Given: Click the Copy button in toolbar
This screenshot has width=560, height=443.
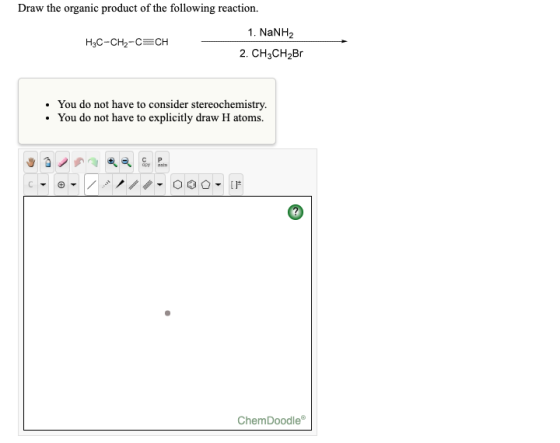Looking at the screenshot, I should coord(146,162).
